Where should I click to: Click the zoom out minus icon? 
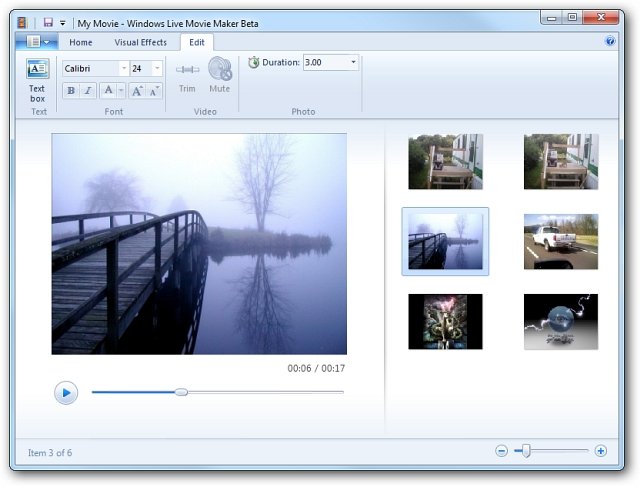point(501,451)
